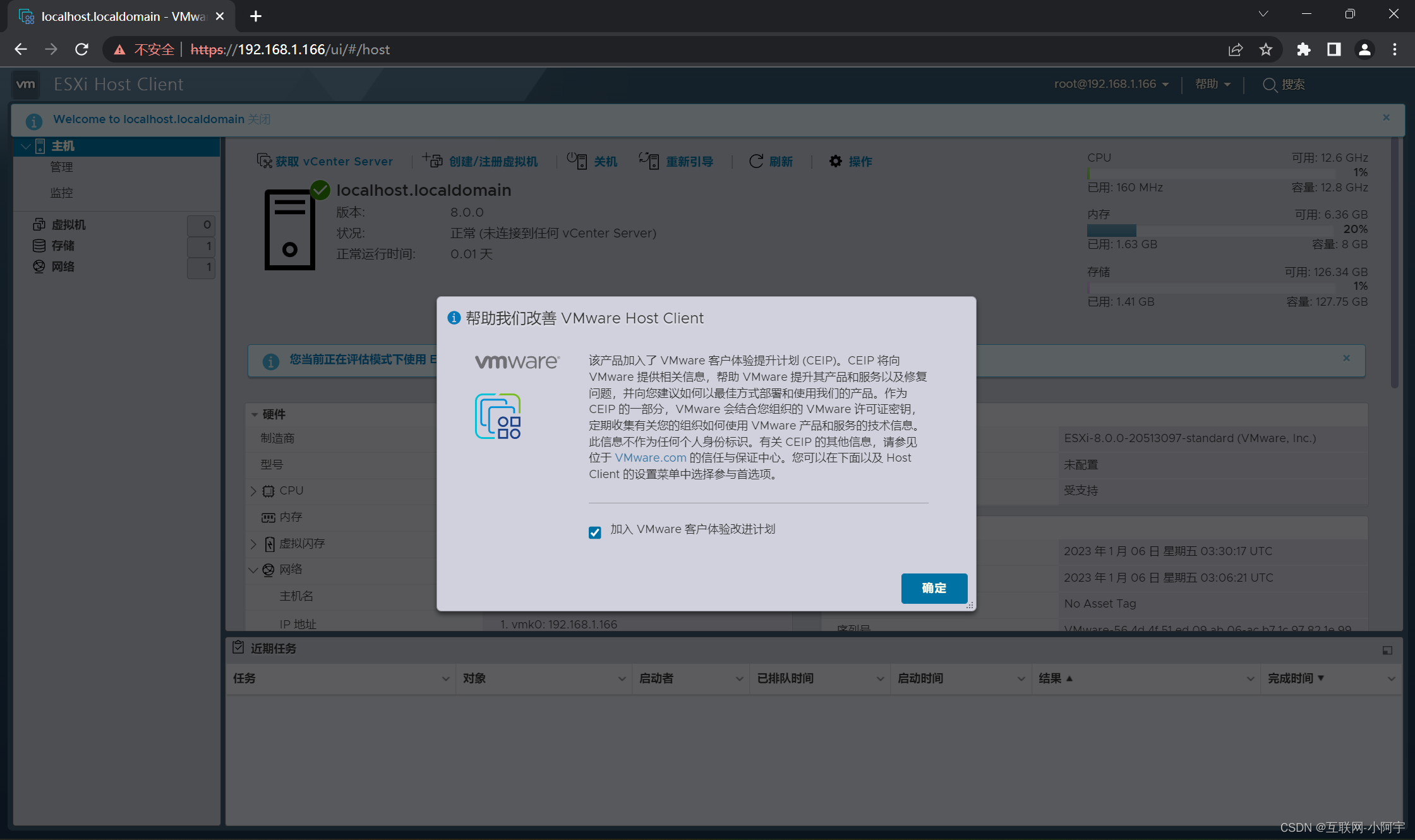Open the VMware.com link in dialog

click(x=650, y=457)
